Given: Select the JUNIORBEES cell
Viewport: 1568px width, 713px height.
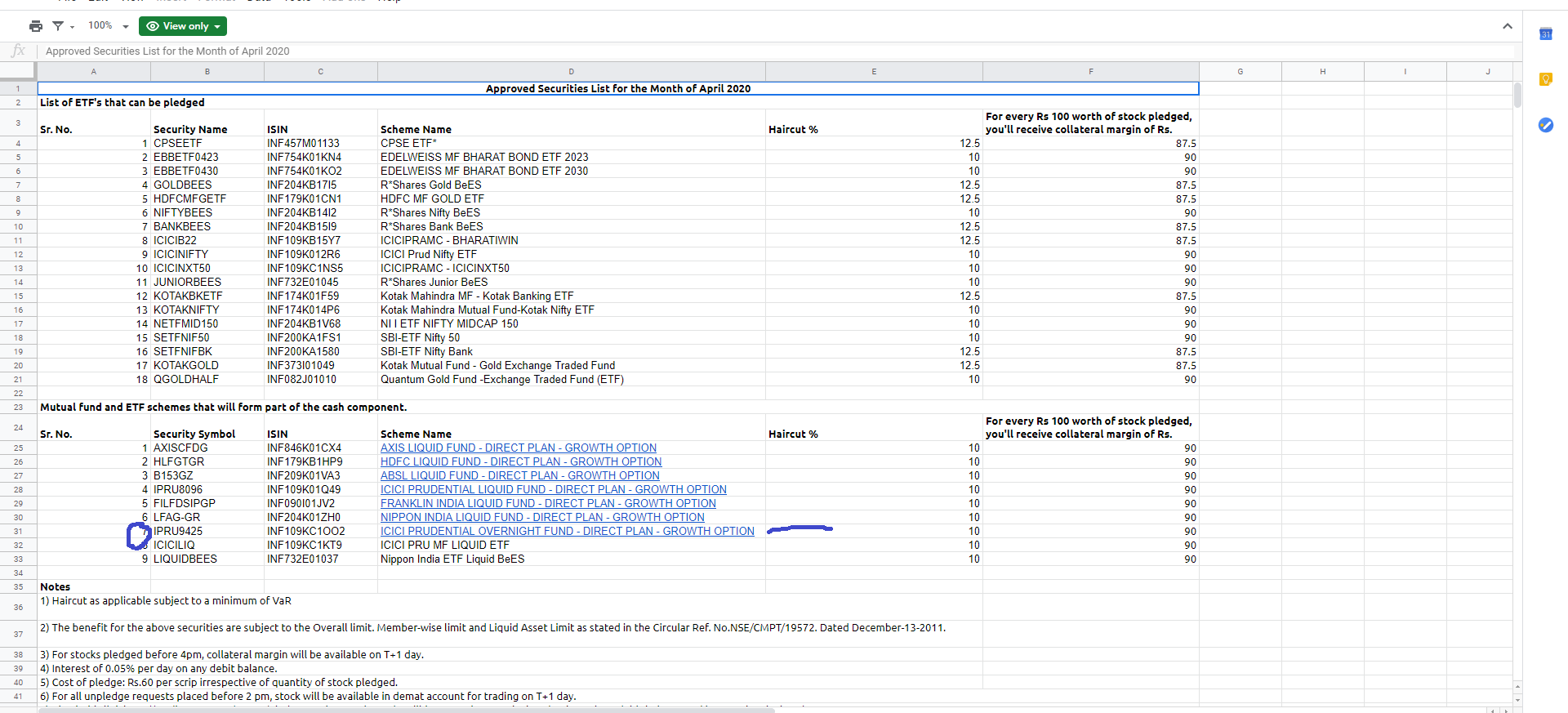Looking at the screenshot, I should pos(207,282).
